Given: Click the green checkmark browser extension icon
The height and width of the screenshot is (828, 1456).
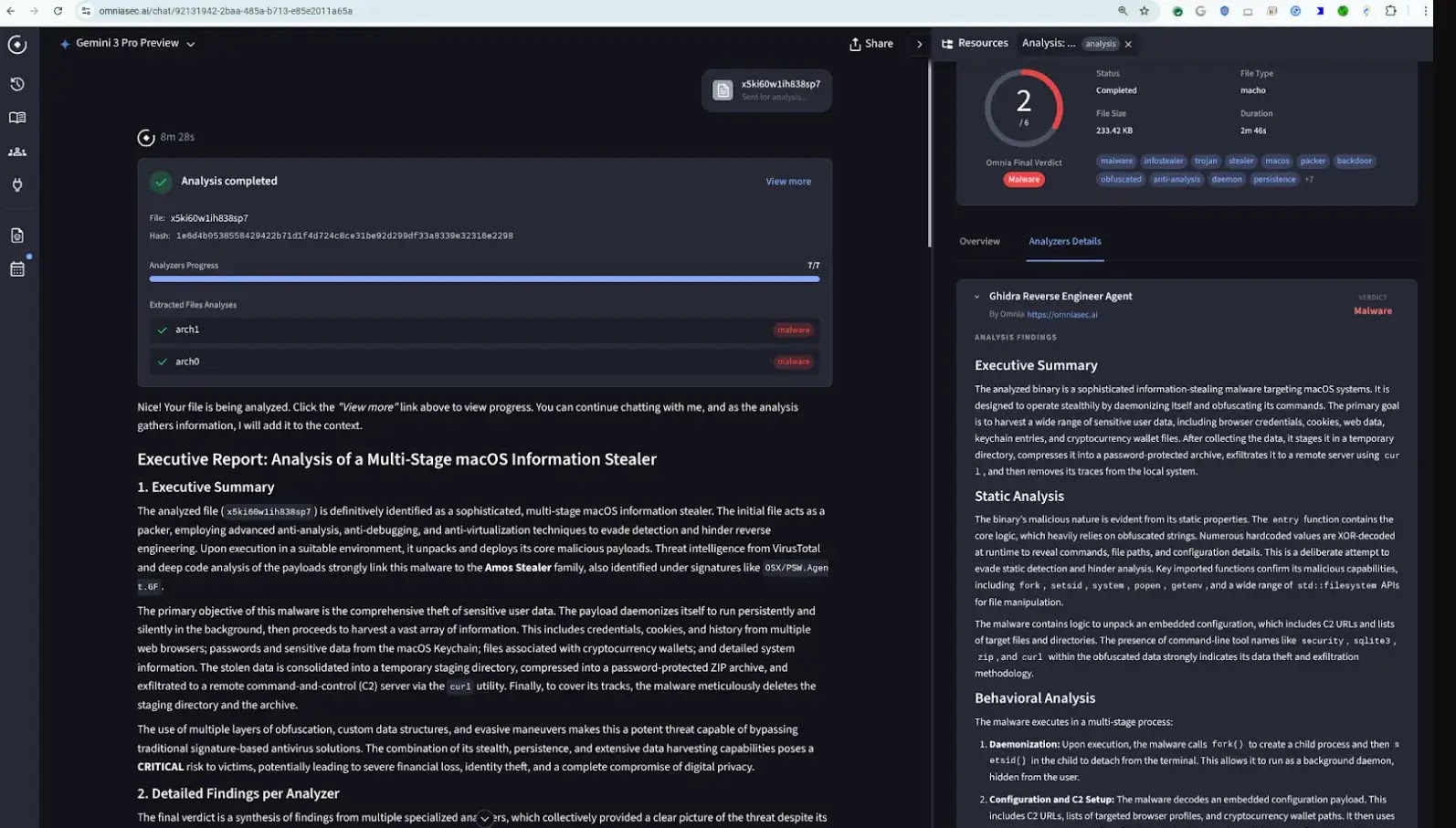Looking at the screenshot, I should [x=1177, y=12].
